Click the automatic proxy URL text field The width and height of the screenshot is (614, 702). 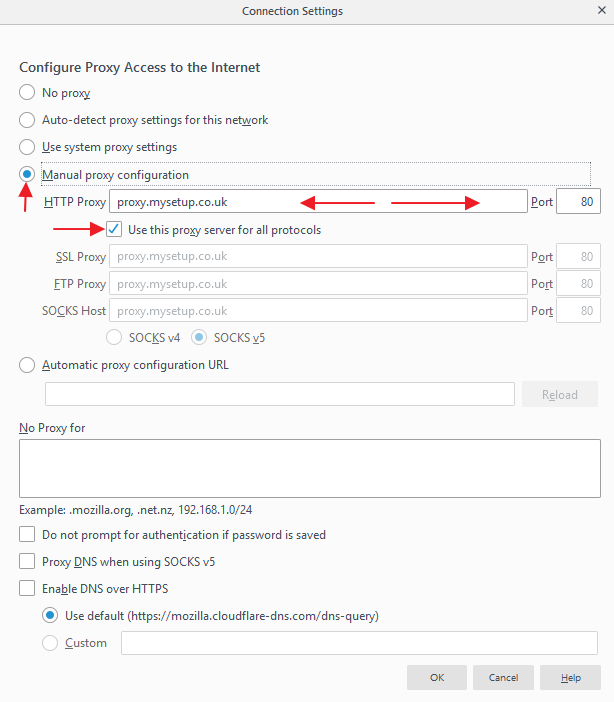click(x=279, y=394)
